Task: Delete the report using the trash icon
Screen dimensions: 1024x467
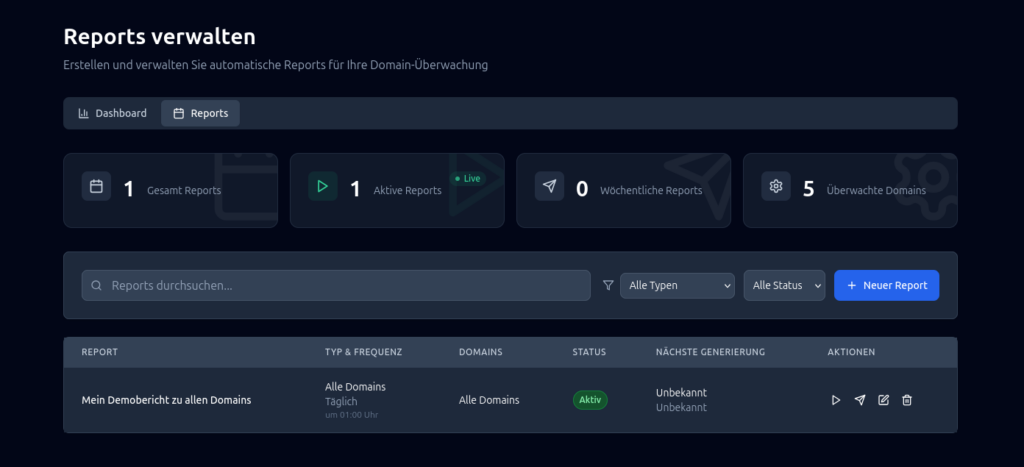Action: coord(907,400)
